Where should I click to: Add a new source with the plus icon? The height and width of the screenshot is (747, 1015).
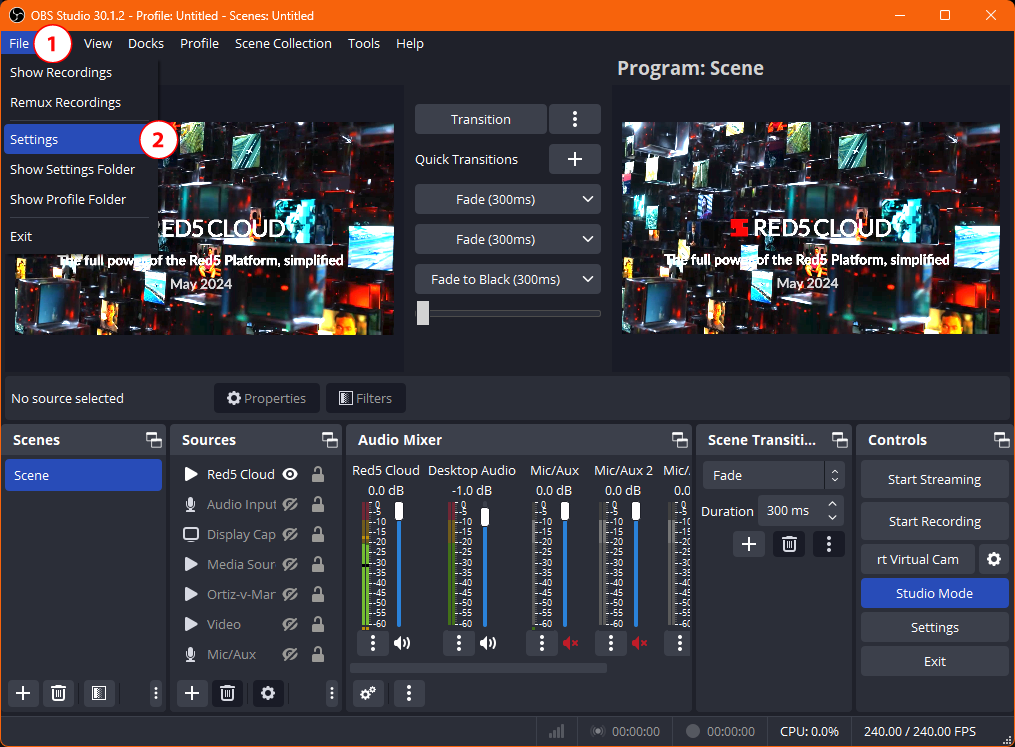click(192, 693)
